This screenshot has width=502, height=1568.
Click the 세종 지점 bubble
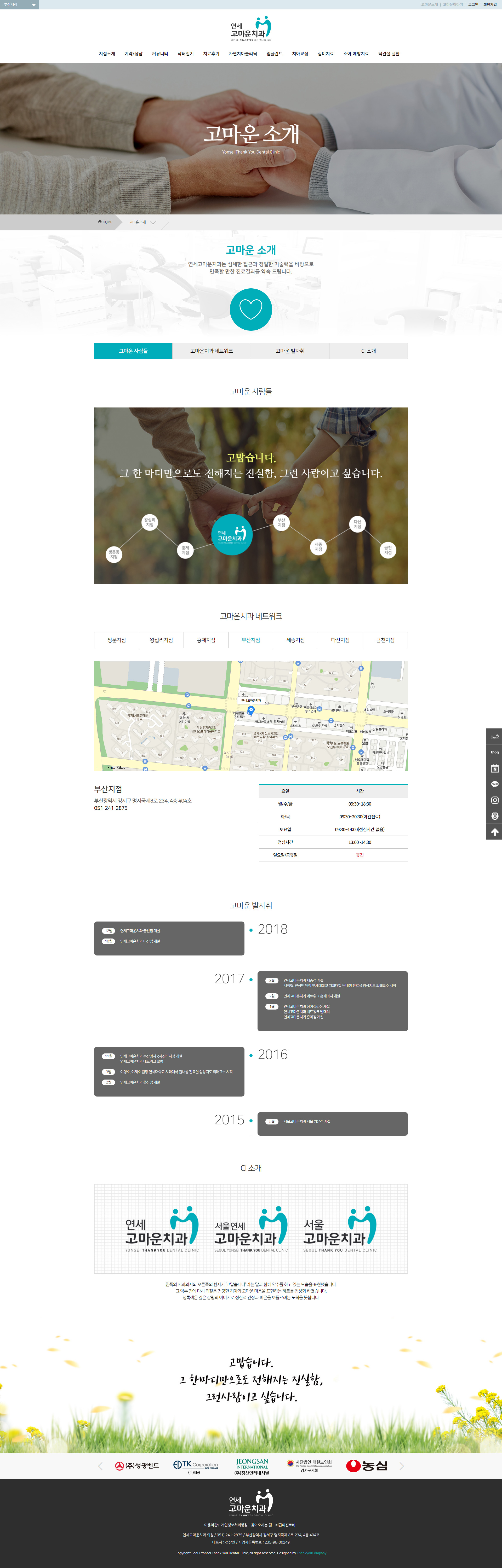pyautogui.click(x=318, y=547)
